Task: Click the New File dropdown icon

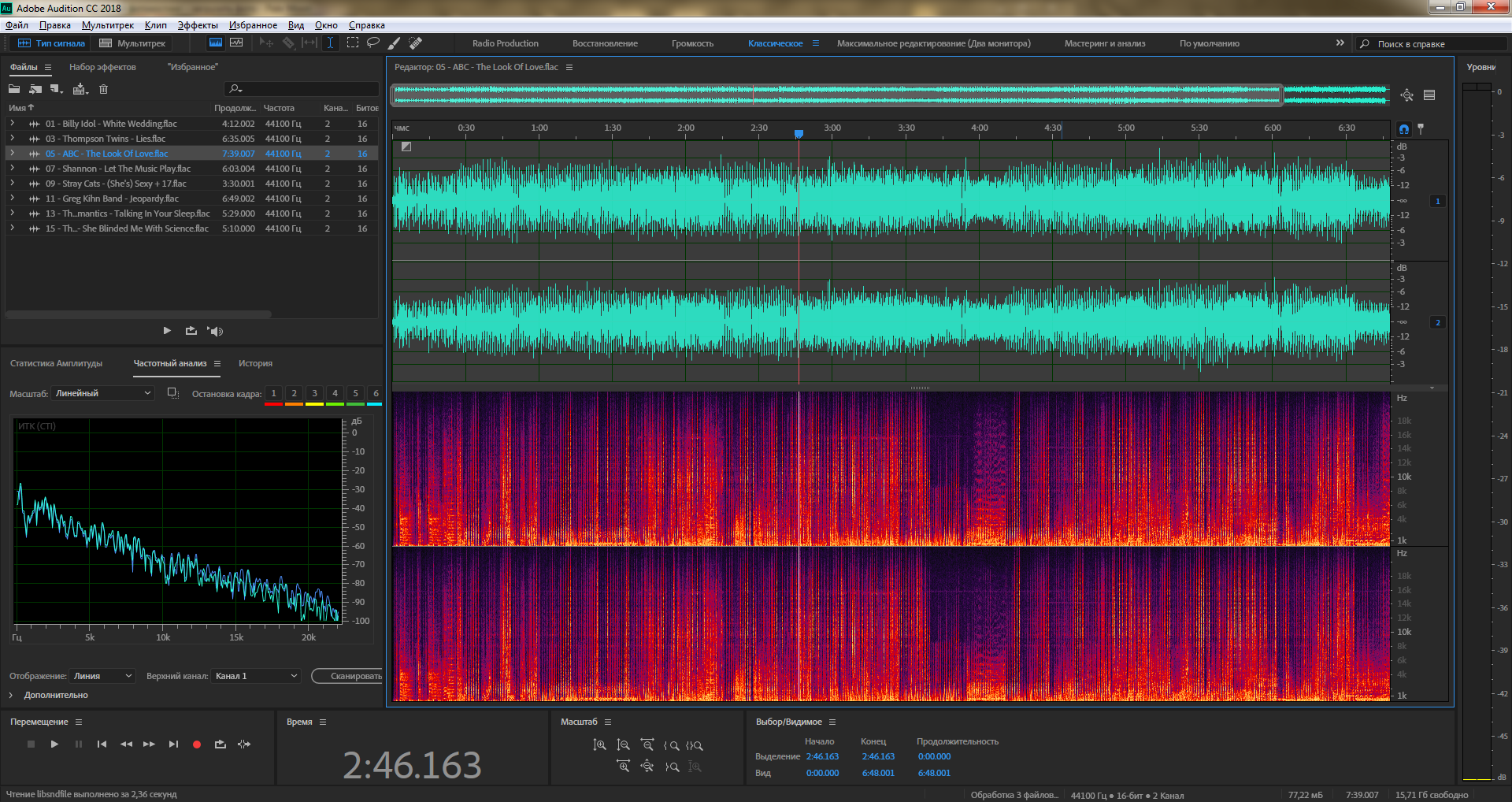Action: click(x=57, y=89)
